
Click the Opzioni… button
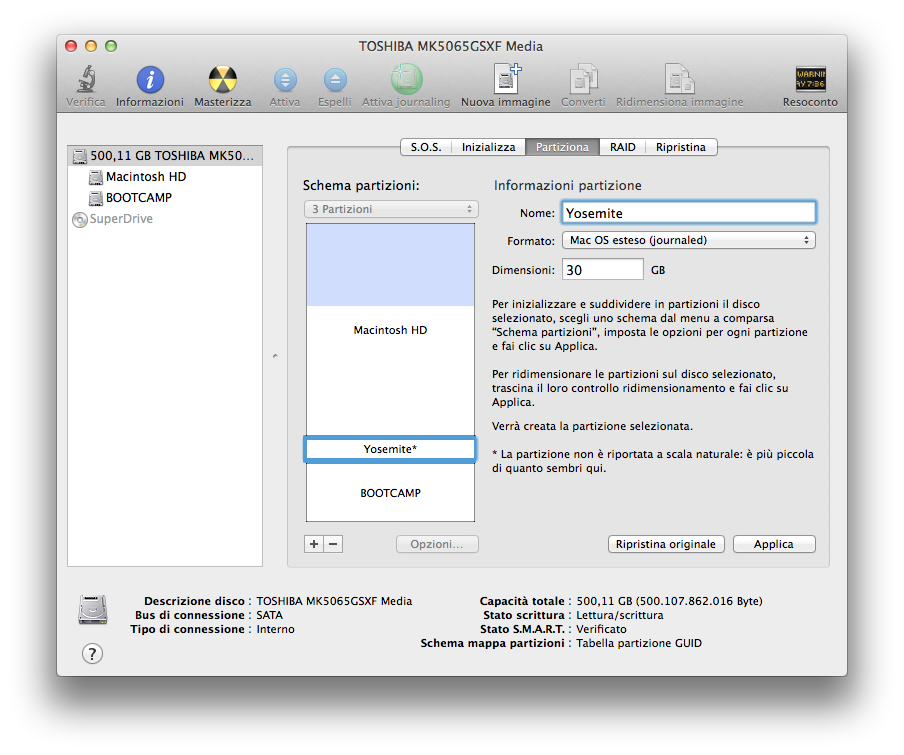(437, 544)
